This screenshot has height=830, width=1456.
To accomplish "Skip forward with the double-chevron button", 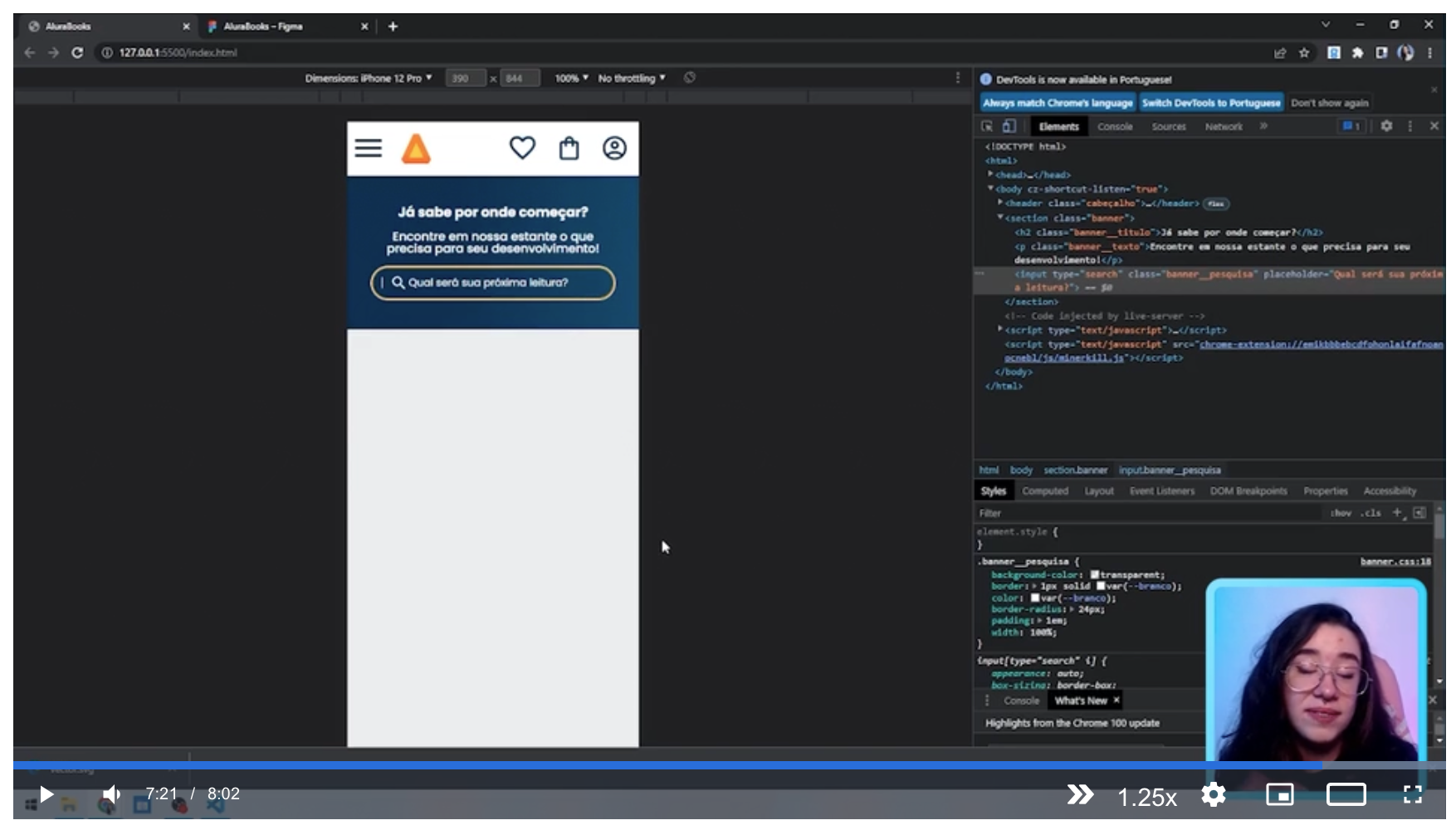I will (x=1080, y=794).
